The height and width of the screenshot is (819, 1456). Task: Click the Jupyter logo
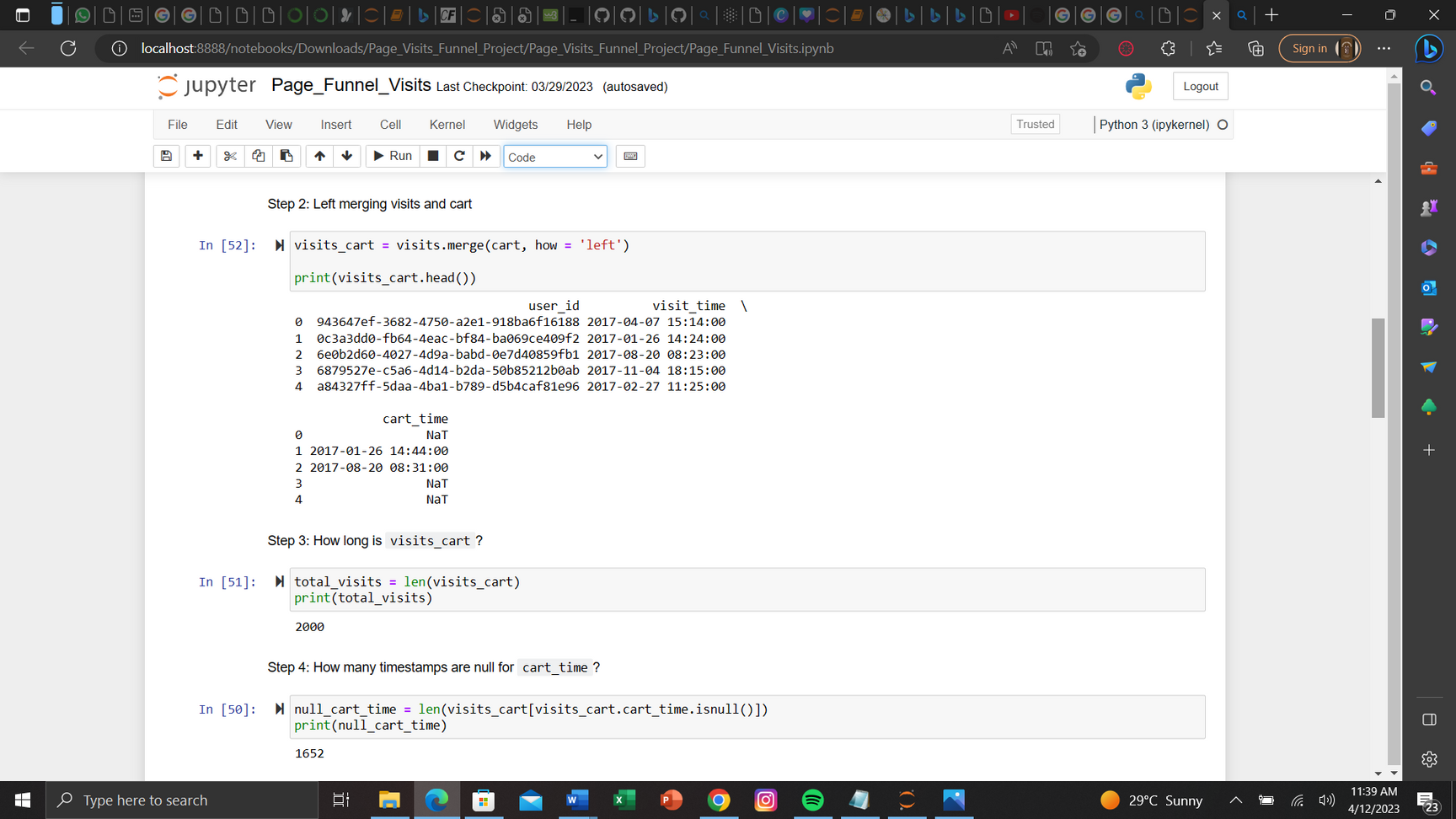click(206, 85)
